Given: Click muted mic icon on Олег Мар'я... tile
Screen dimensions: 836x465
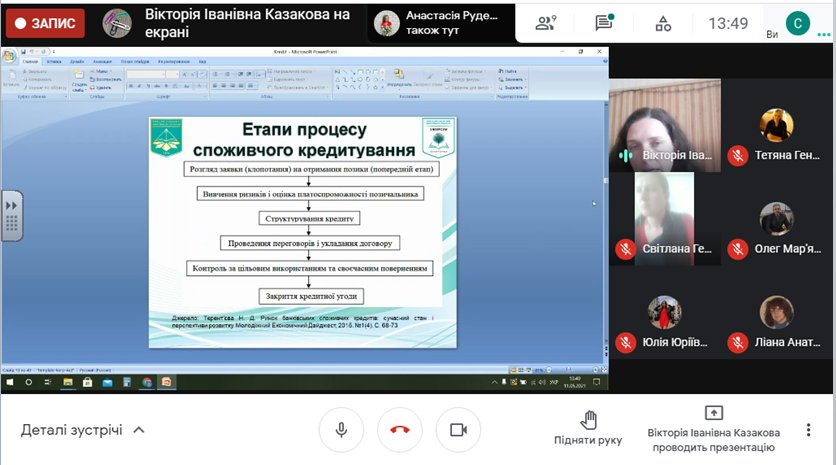Looking at the screenshot, I should pyautogui.click(x=738, y=249).
